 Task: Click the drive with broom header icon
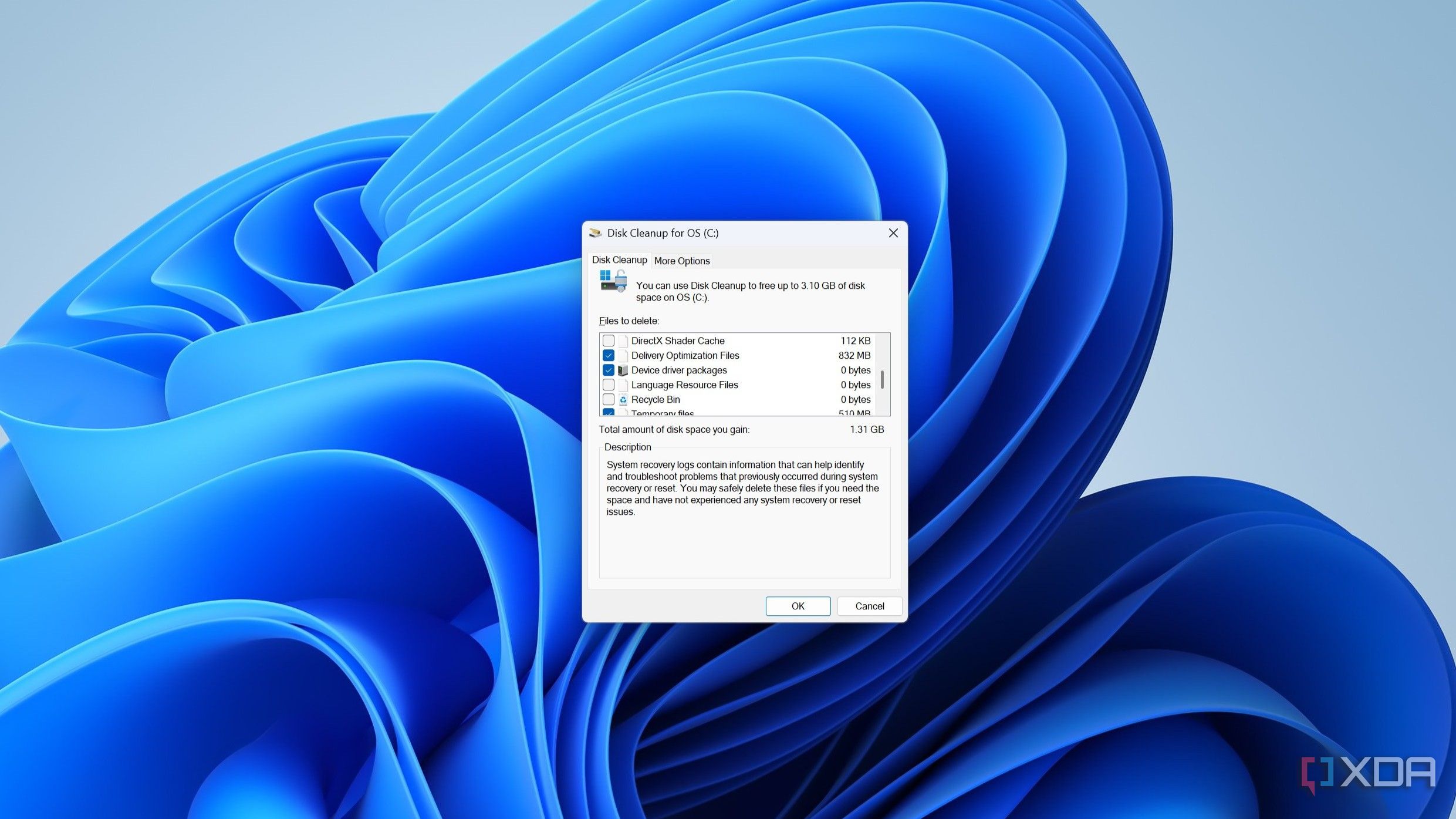pos(614,281)
